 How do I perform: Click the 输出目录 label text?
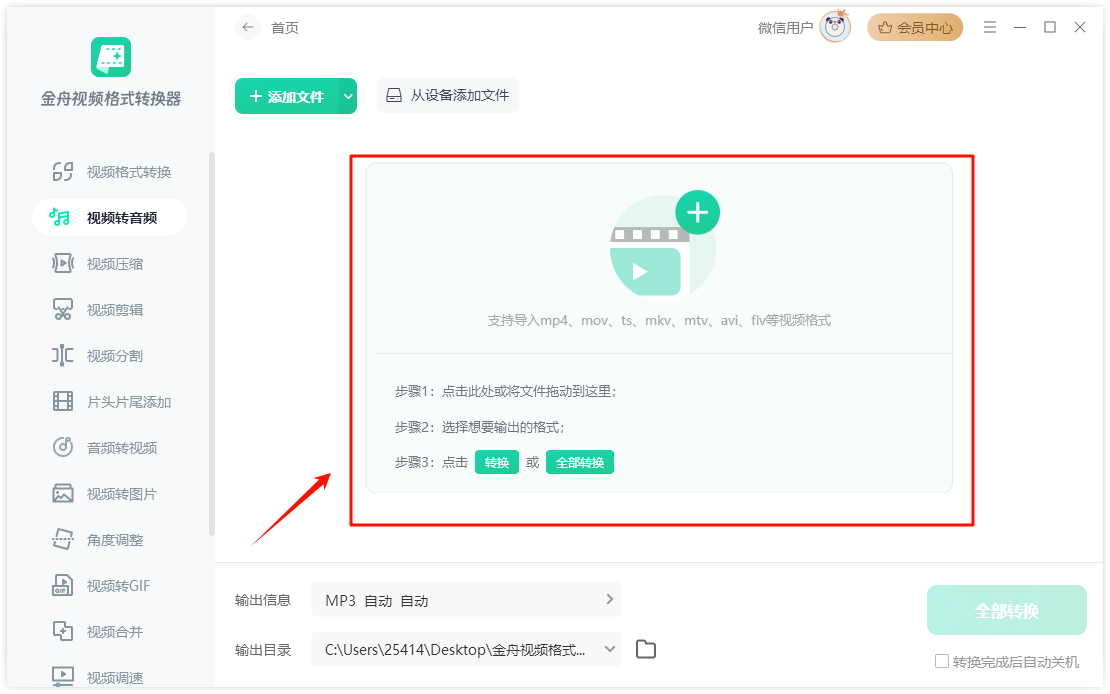(263, 649)
